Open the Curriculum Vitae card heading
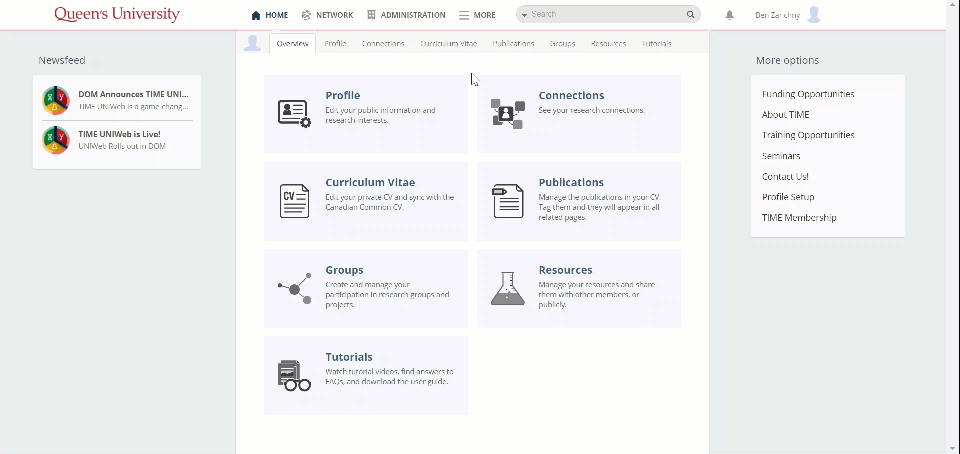 point(370,182)
